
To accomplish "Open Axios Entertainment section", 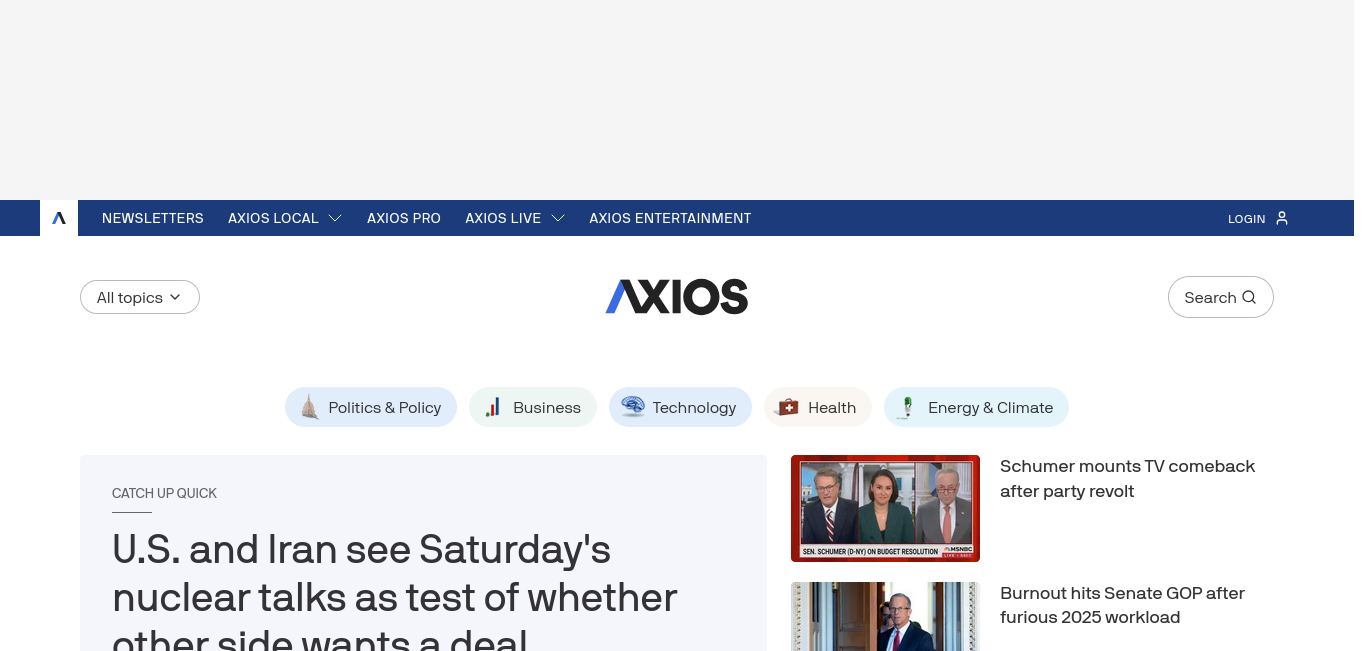I will click(x=670, y=218).
